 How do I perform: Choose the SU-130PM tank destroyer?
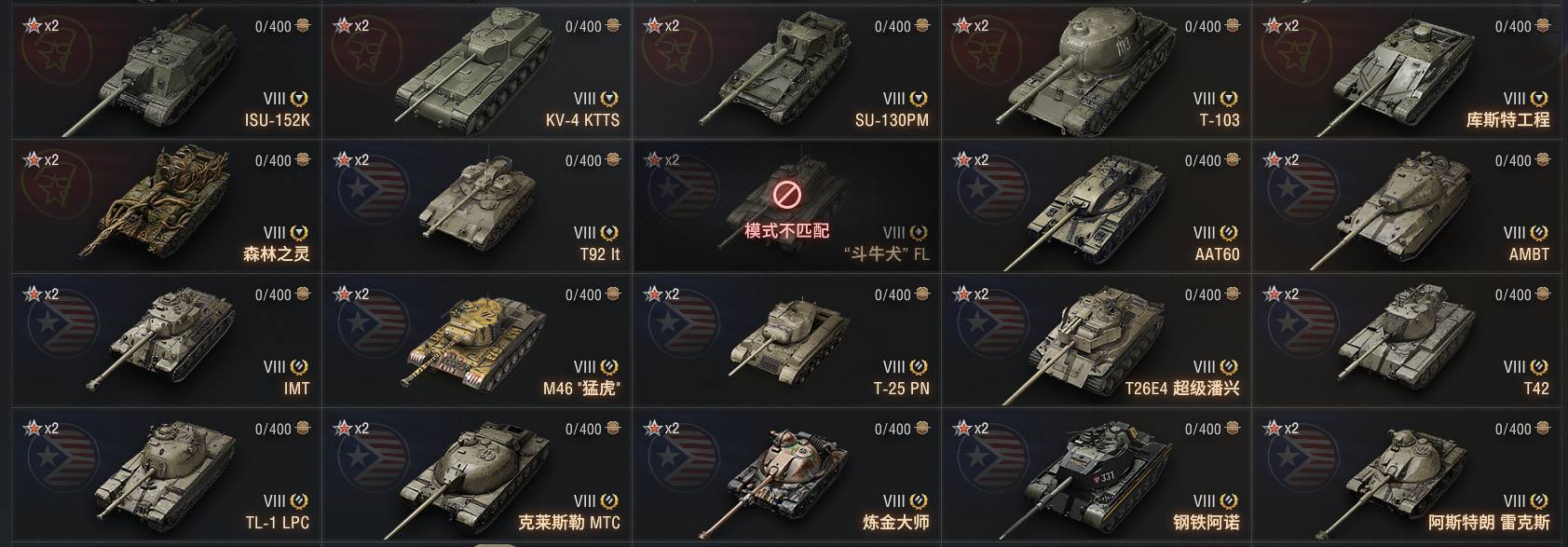(x=786, y=73)
